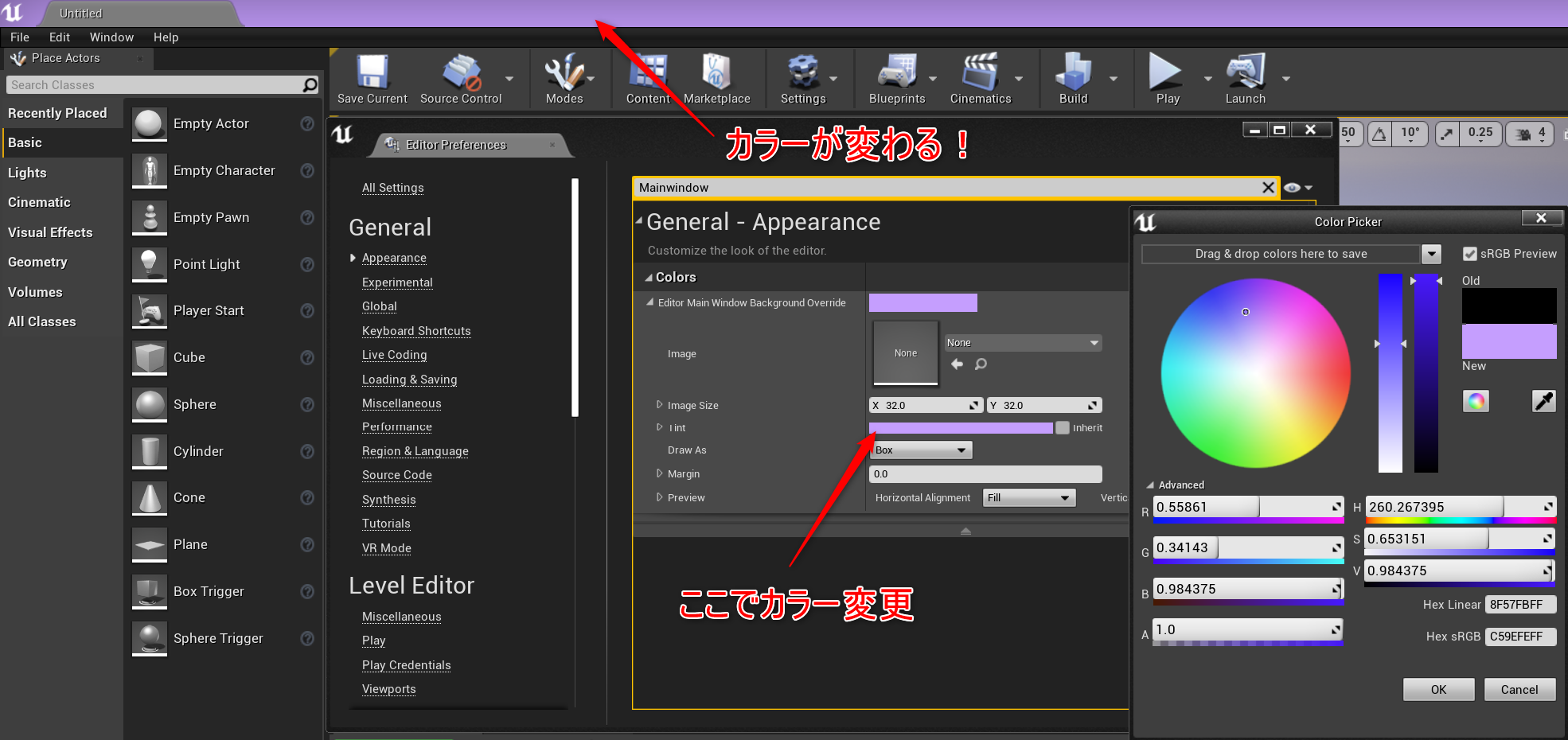Screen dimensions: 1568x740
Task: Open the Window menu
Action: [x=111, y=37]
